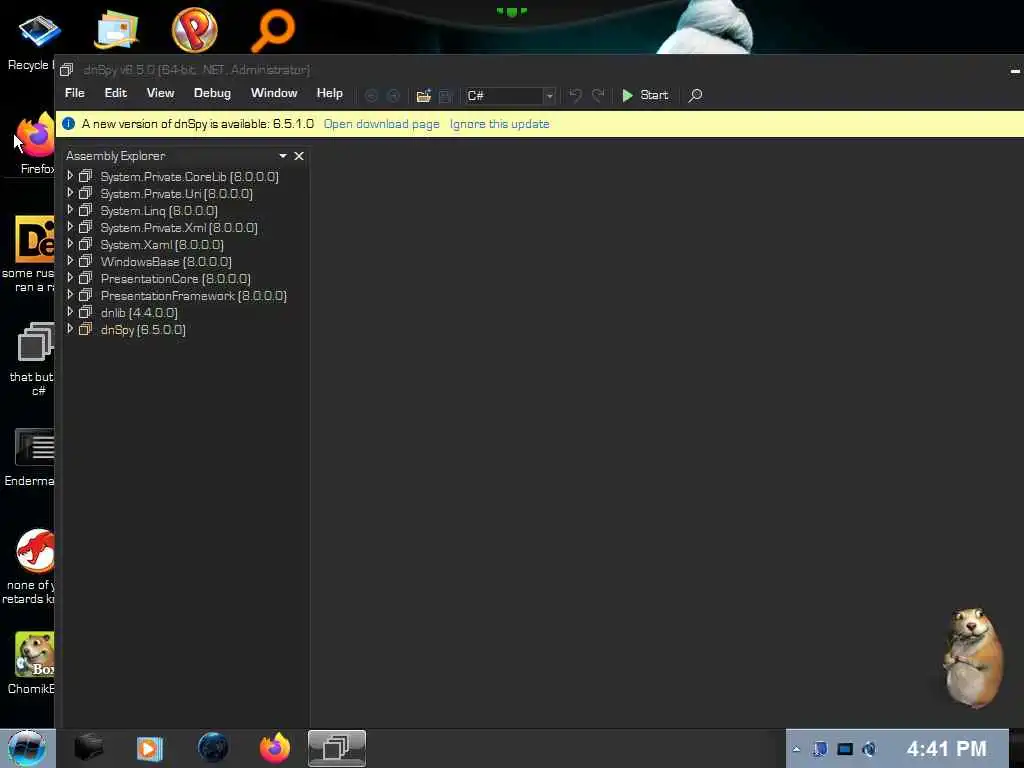Select dnlib (4.4.0.0) in the tree
1024x768 pixels.
[x=139, y=312]
